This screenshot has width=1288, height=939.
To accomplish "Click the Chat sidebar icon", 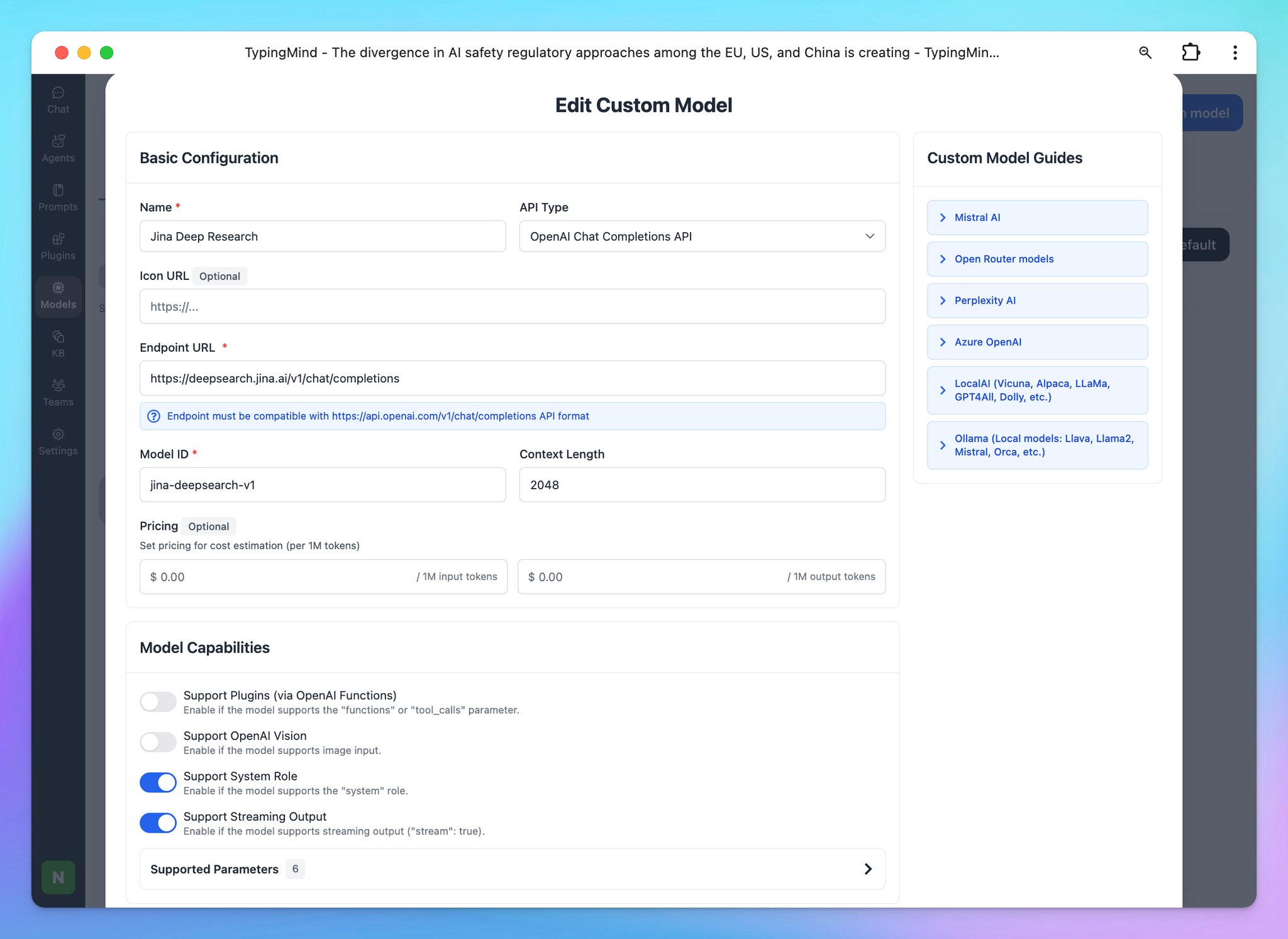I will click(x=58, y=100).
